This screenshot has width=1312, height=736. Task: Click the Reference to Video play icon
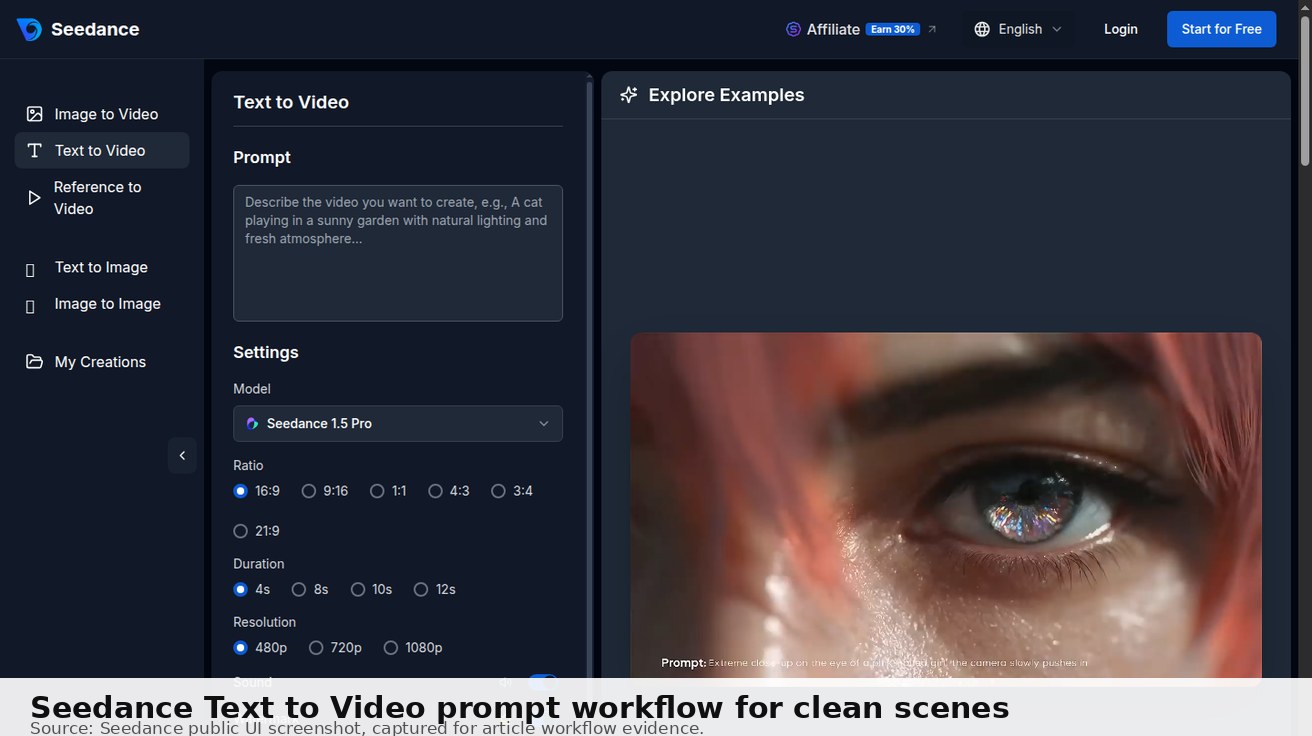34,198
